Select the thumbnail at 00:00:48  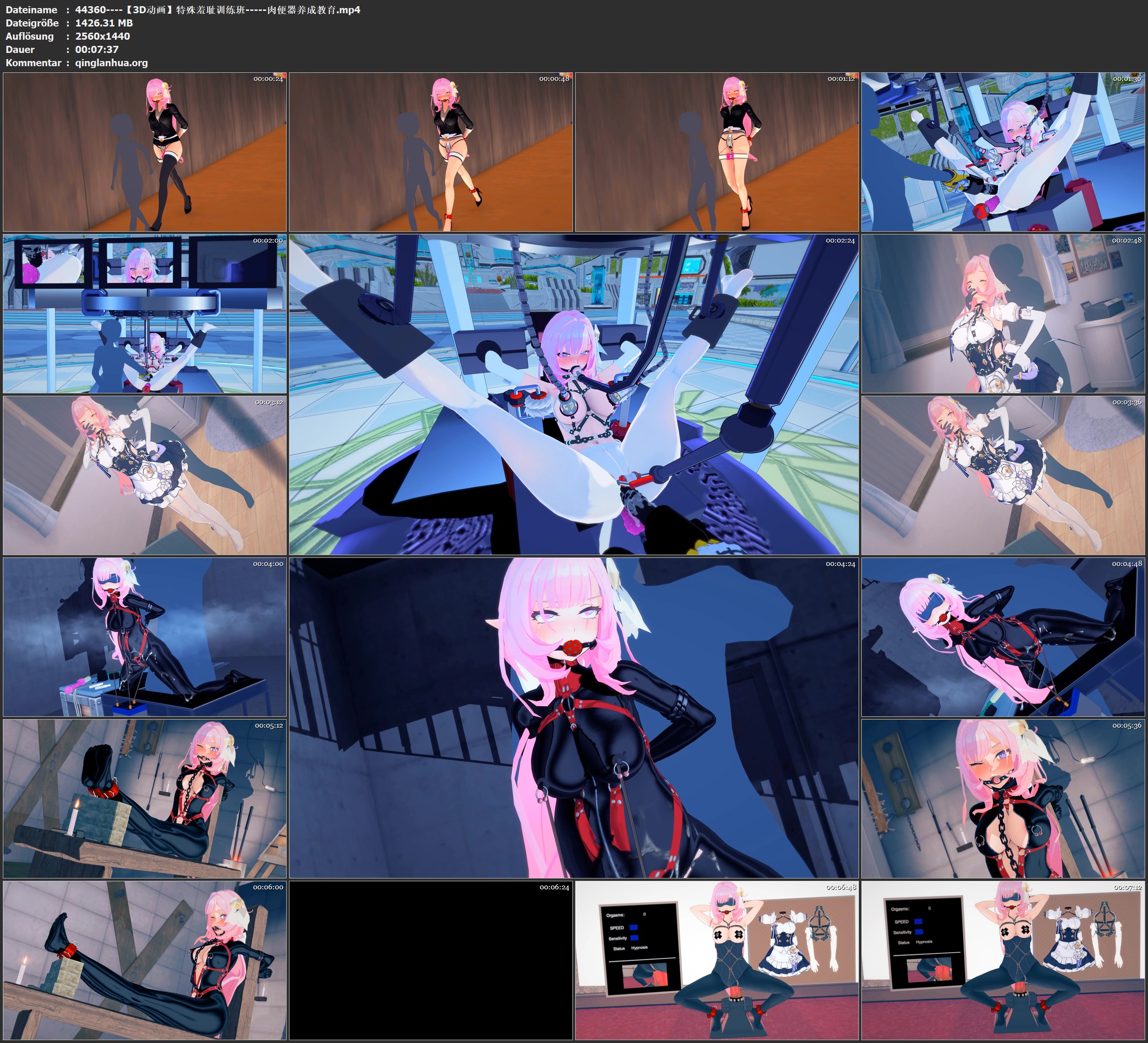point(430,151)
